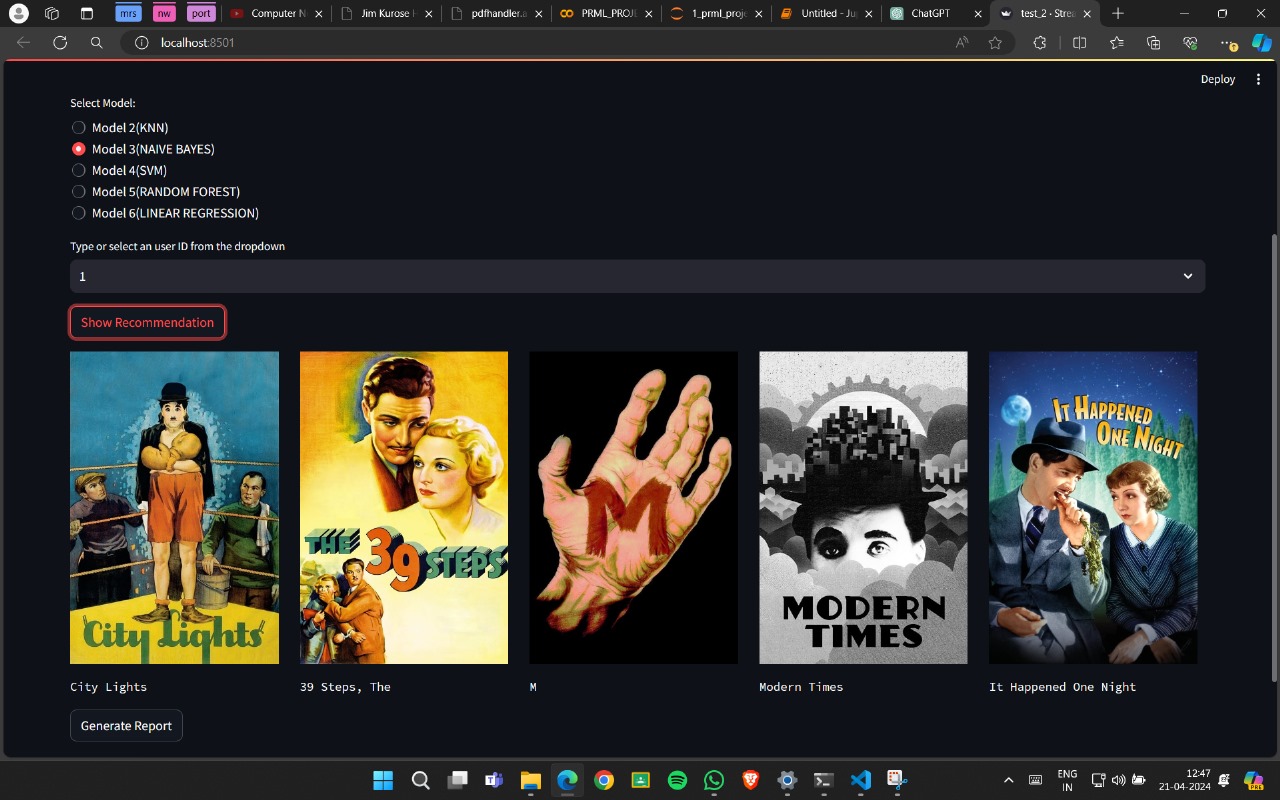Open Windows taskbar search
1280x800 pixels.
pos(420,780)
